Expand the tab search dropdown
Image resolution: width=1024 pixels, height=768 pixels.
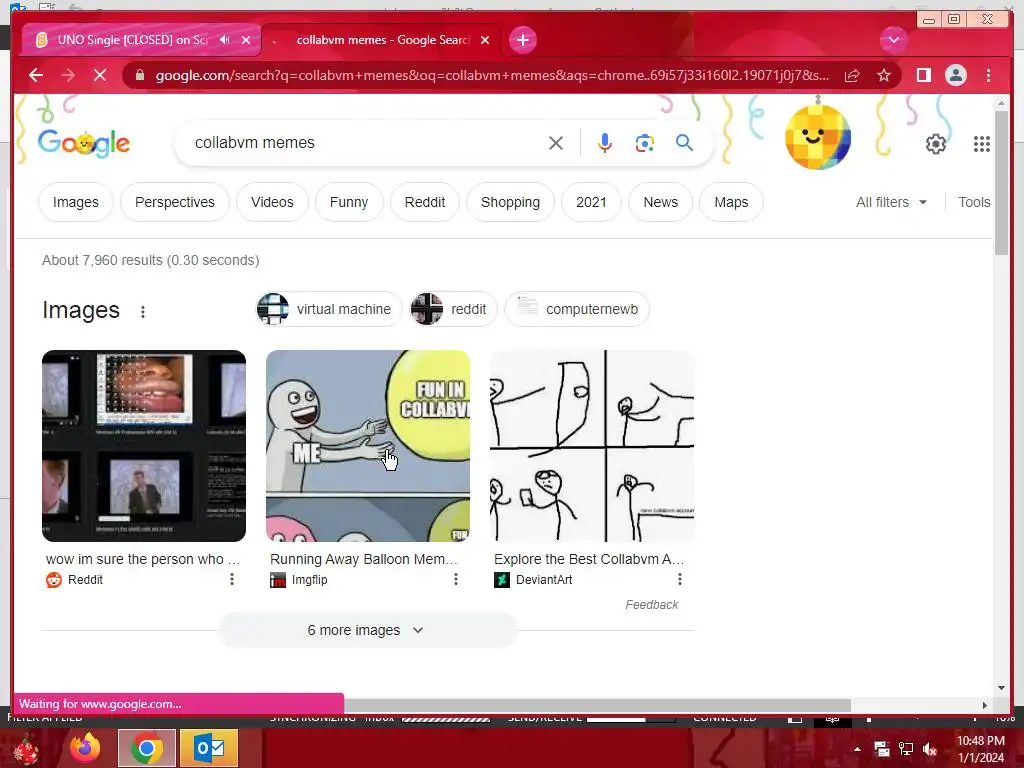point(893,40)
